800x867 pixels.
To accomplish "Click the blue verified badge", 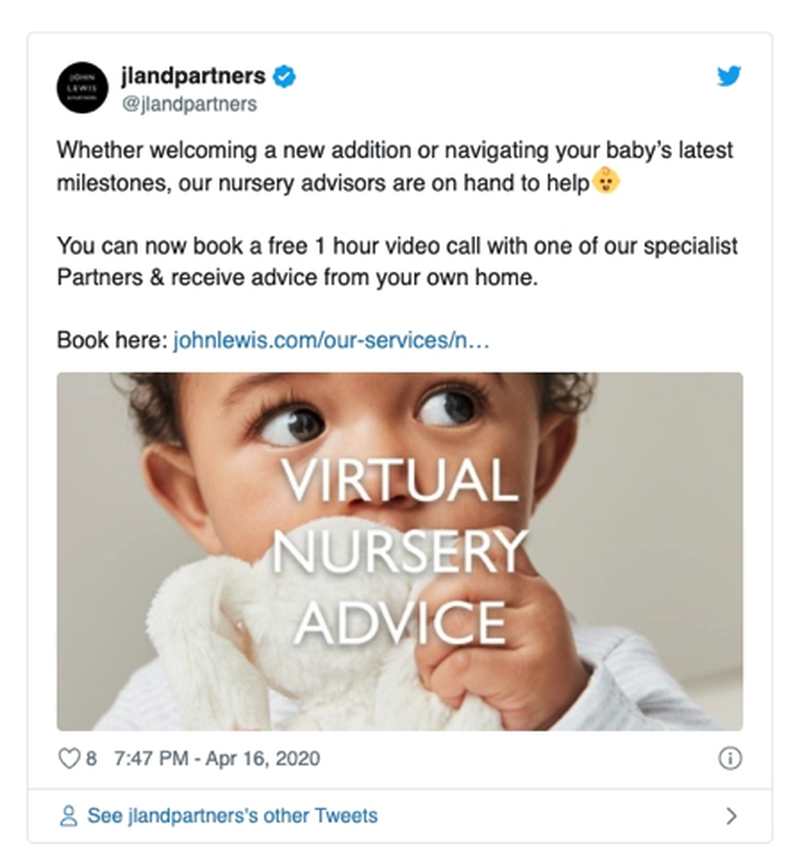I will (x=285, y=76).
